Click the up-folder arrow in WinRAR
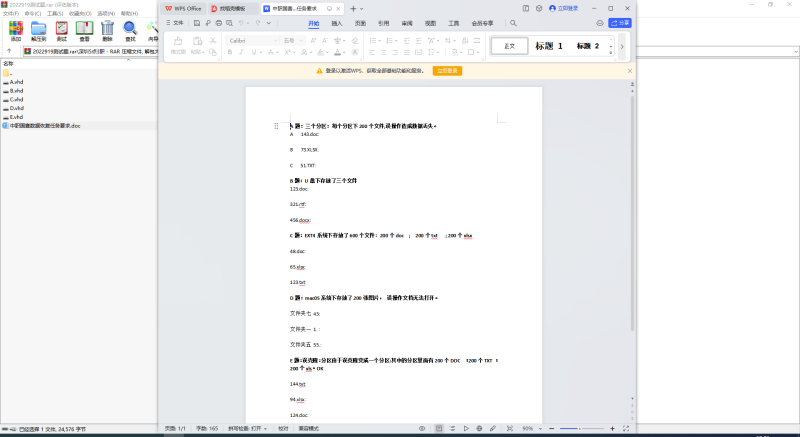The width and height of the screenshot is (800, 437). click(10, 50)
